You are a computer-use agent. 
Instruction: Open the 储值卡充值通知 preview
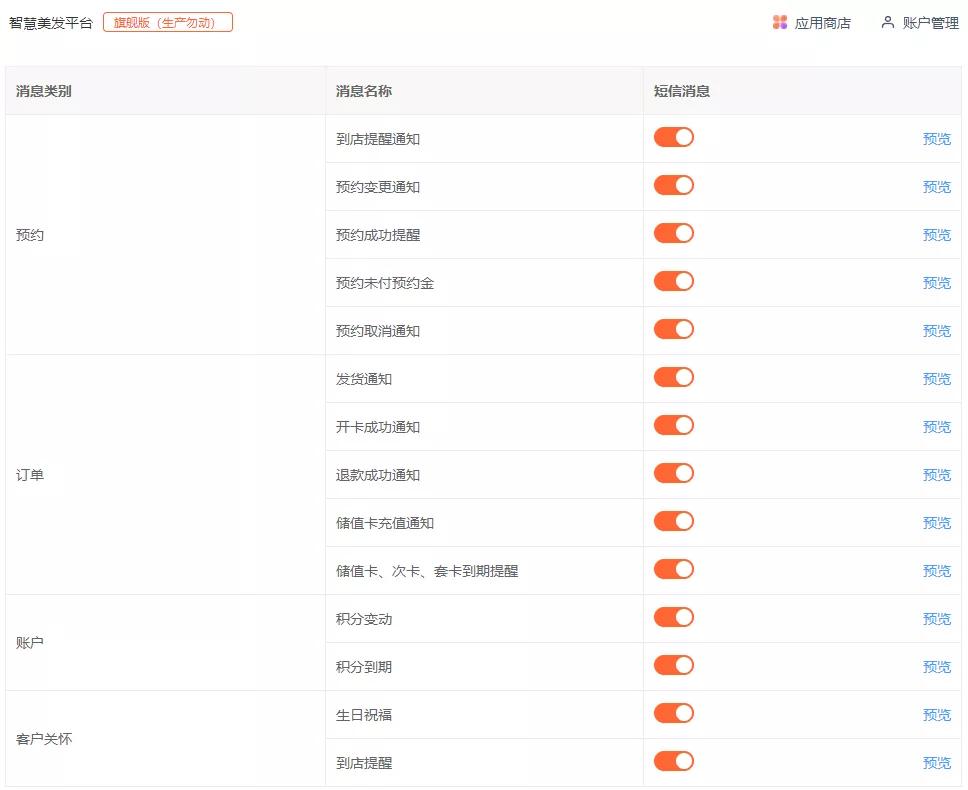pos(936,523)
